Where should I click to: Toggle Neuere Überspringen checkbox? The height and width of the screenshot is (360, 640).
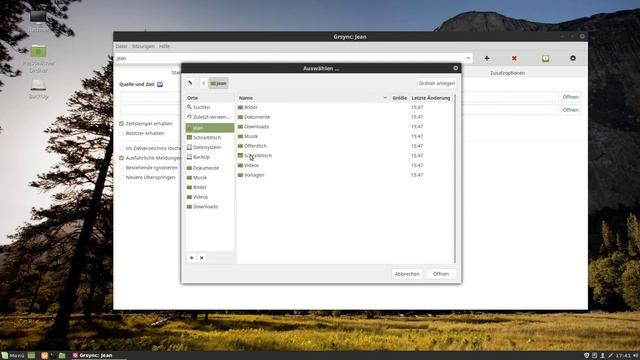pyautogui.click(x=121, y=178)
